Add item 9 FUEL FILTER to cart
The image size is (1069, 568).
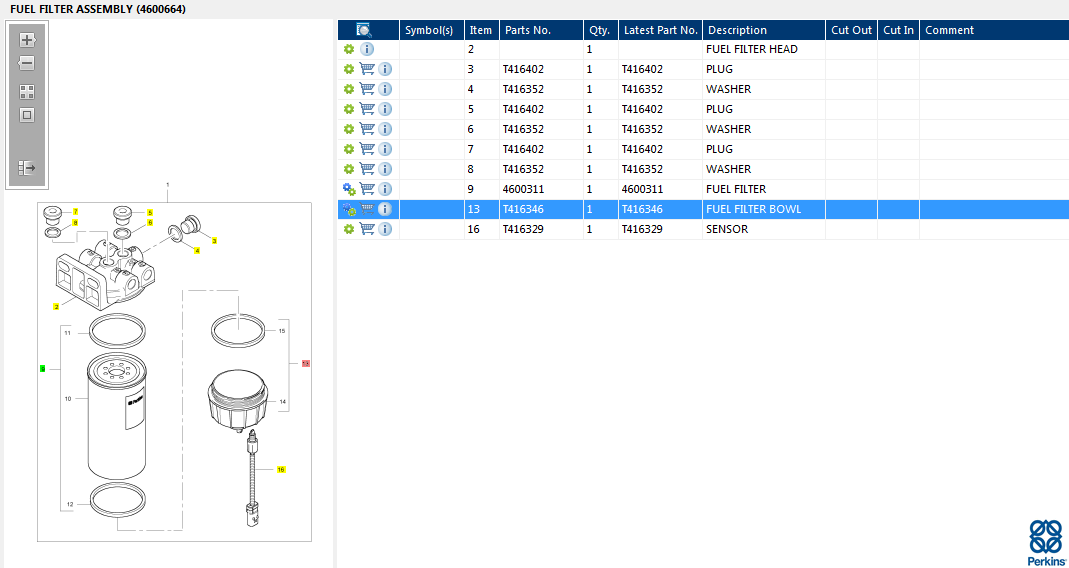coord(367,189)
